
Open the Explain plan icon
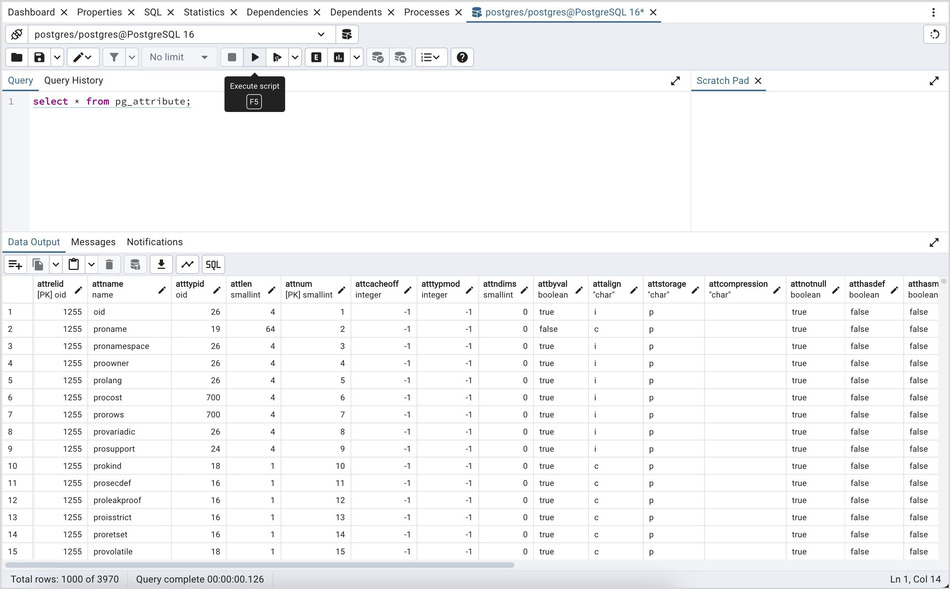[x=316, y=57]
